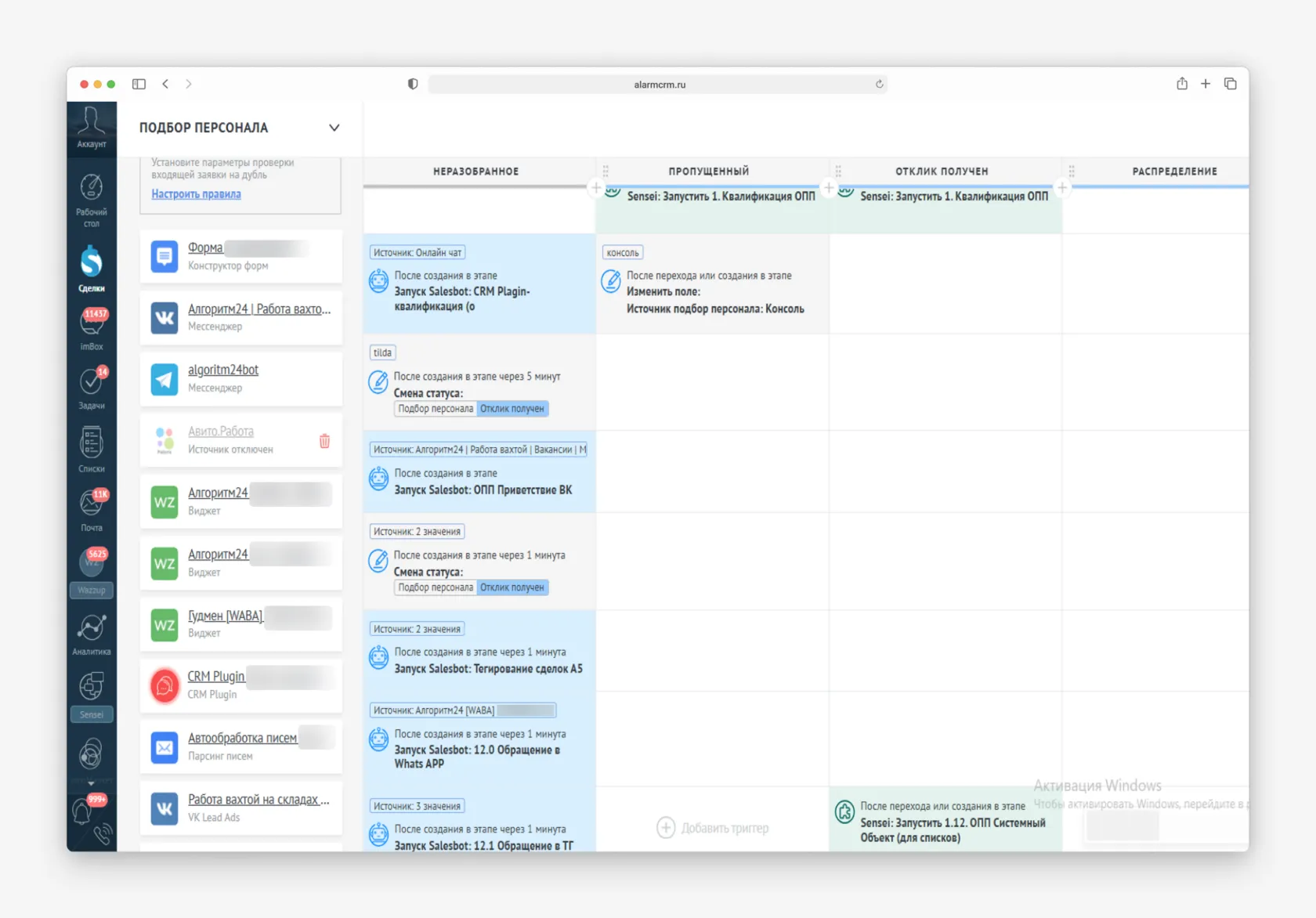Delete the Авито.Работа source with trash icon

tap(324, 441)
